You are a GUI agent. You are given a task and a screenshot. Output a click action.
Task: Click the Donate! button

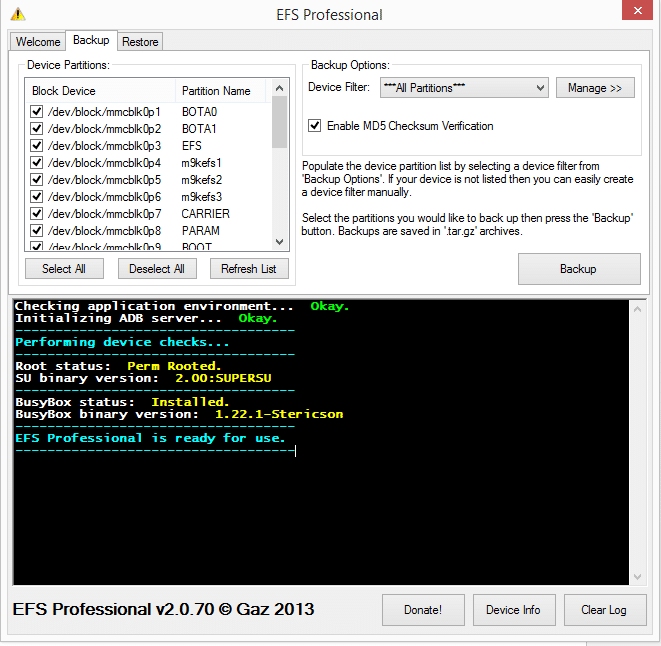pos(423,610)
